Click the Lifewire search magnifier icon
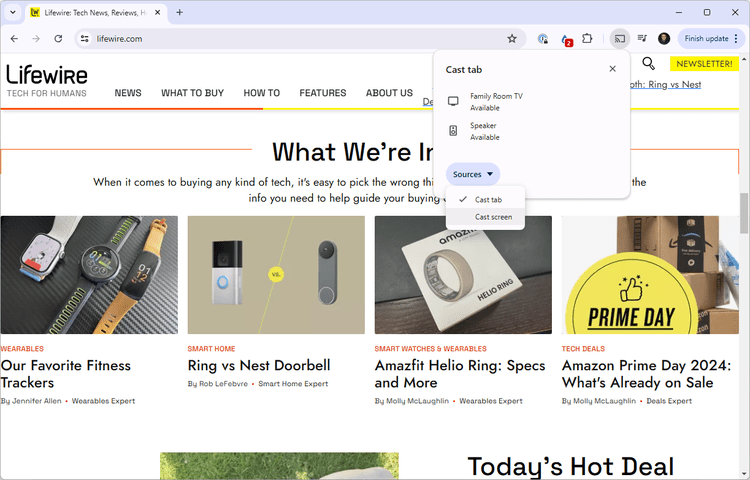Screen dimensions: 750x480 click(648, 63)
